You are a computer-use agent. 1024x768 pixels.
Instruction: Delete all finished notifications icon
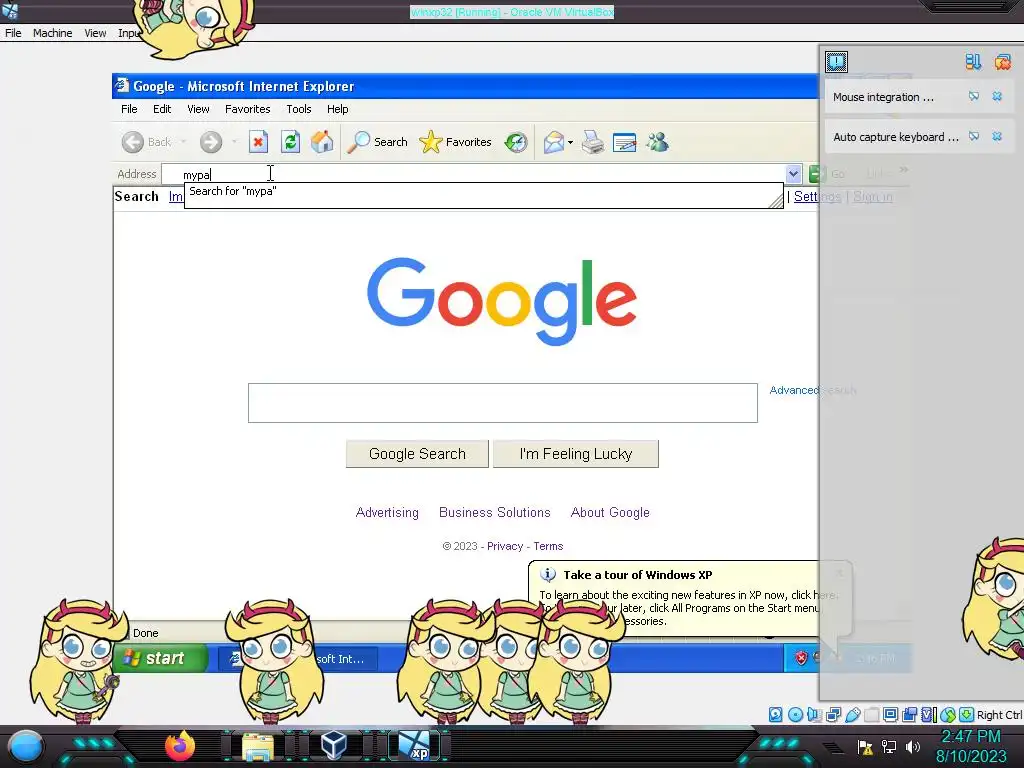click(x=1003, y=61)
